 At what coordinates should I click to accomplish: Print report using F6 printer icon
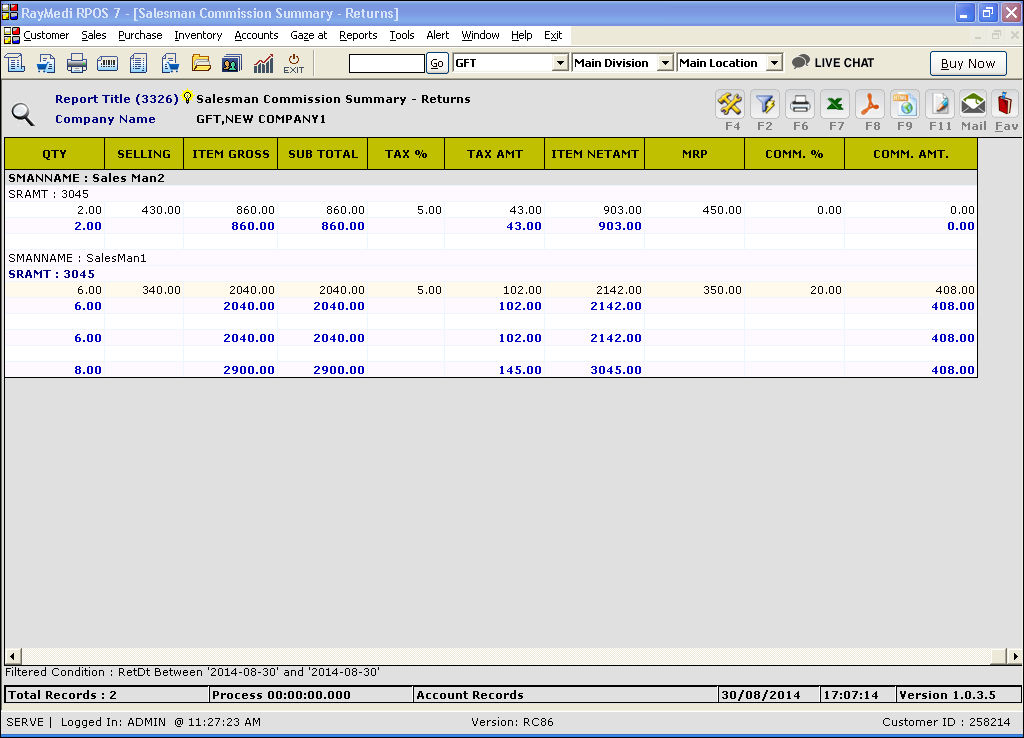click(800, 104)
